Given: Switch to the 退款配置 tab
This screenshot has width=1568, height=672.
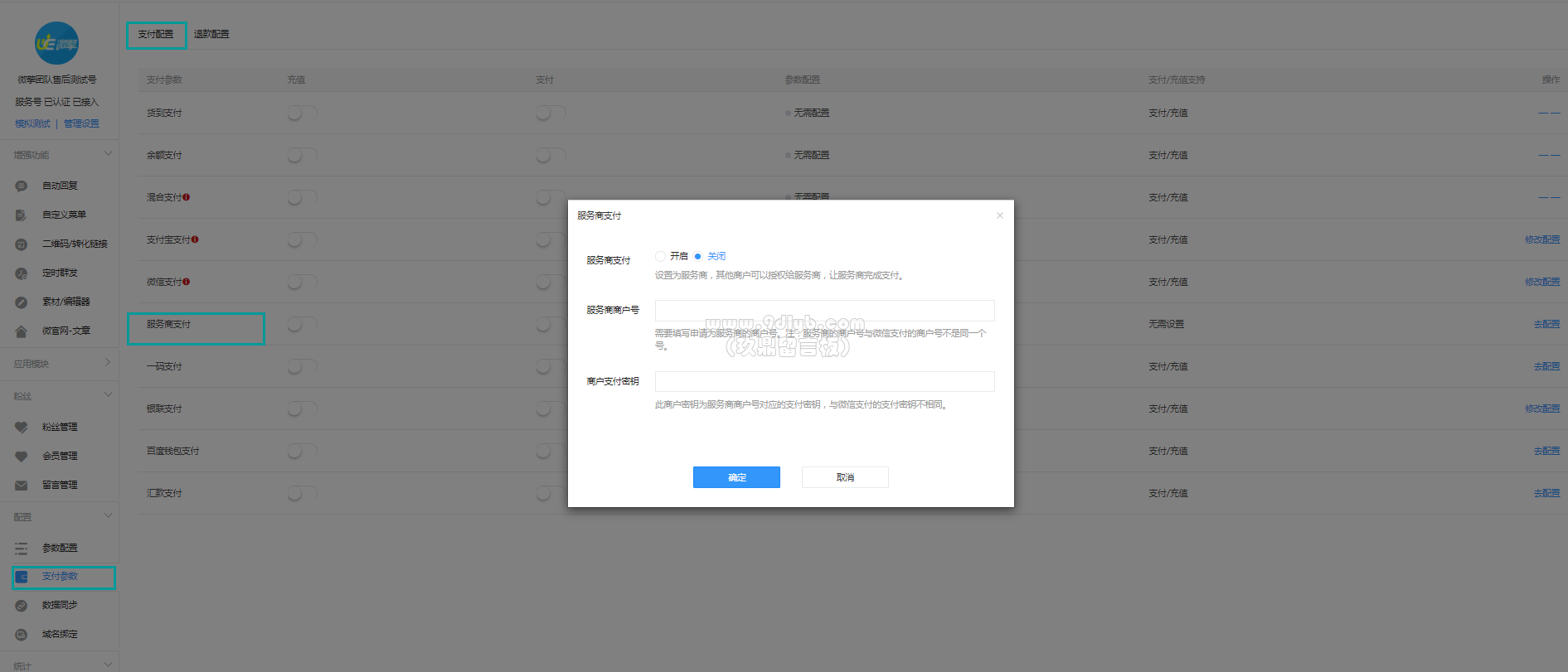Looking at the screenshot, I should coord(211,35).
